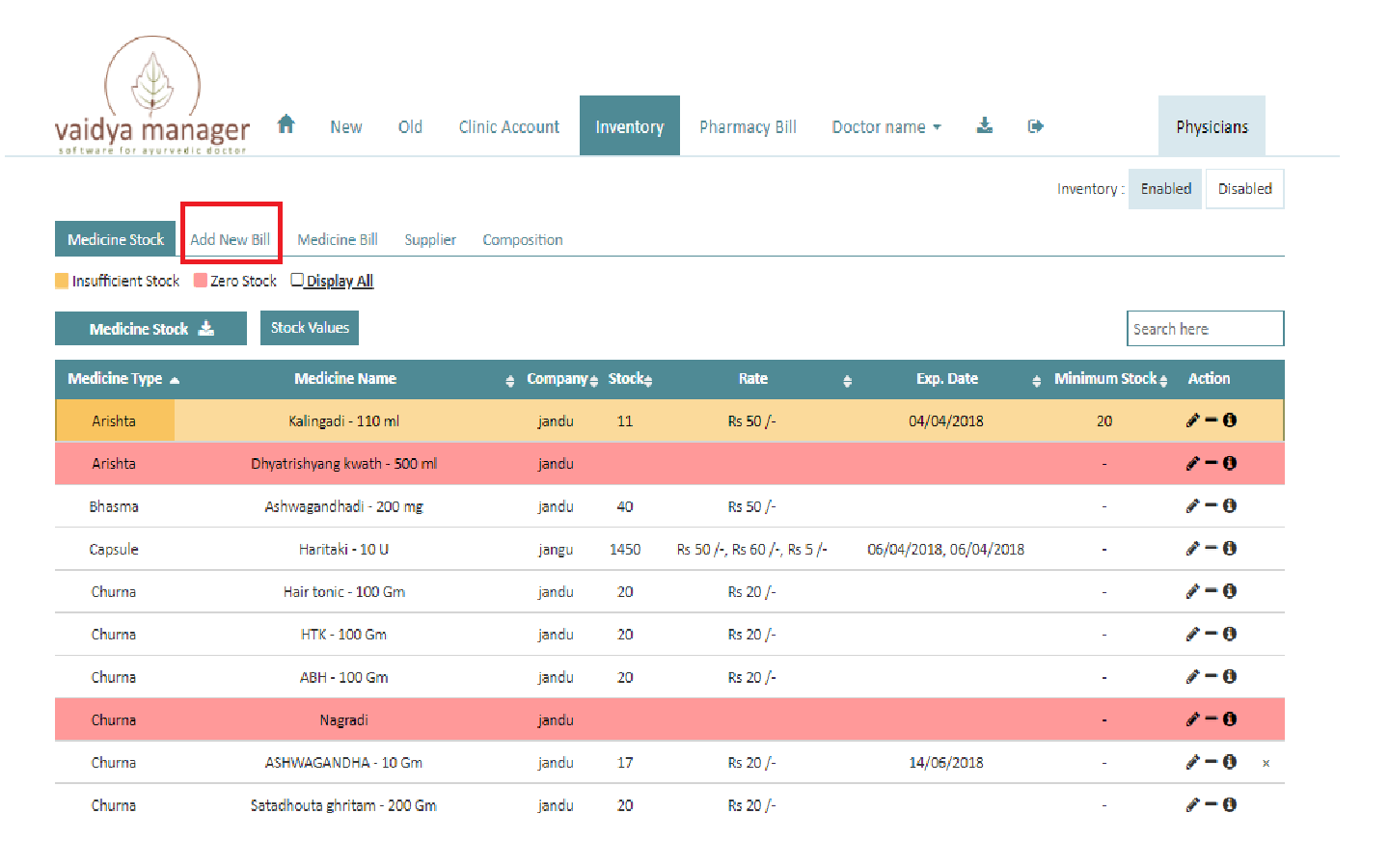This screenshot has width=1389, height=868.
Task: Edit ASHWAGANDHA - 10 Gm with pencil icon
Action: (1192, 762)
